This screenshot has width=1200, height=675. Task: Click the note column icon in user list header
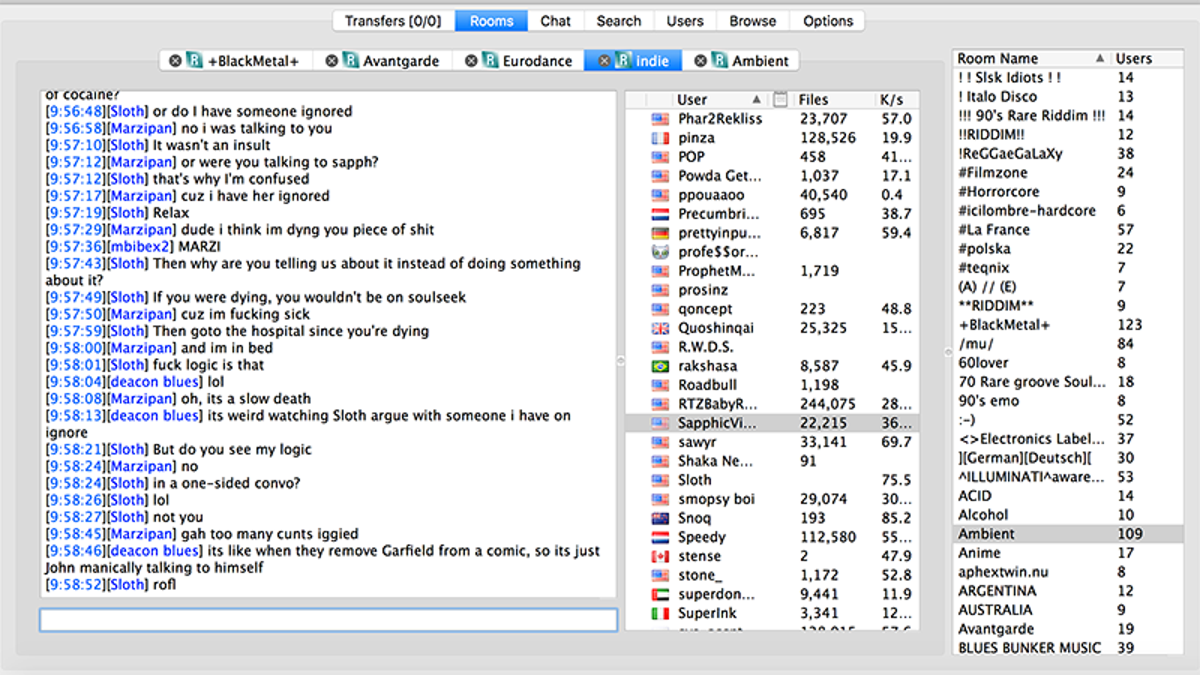pos(781,99)
